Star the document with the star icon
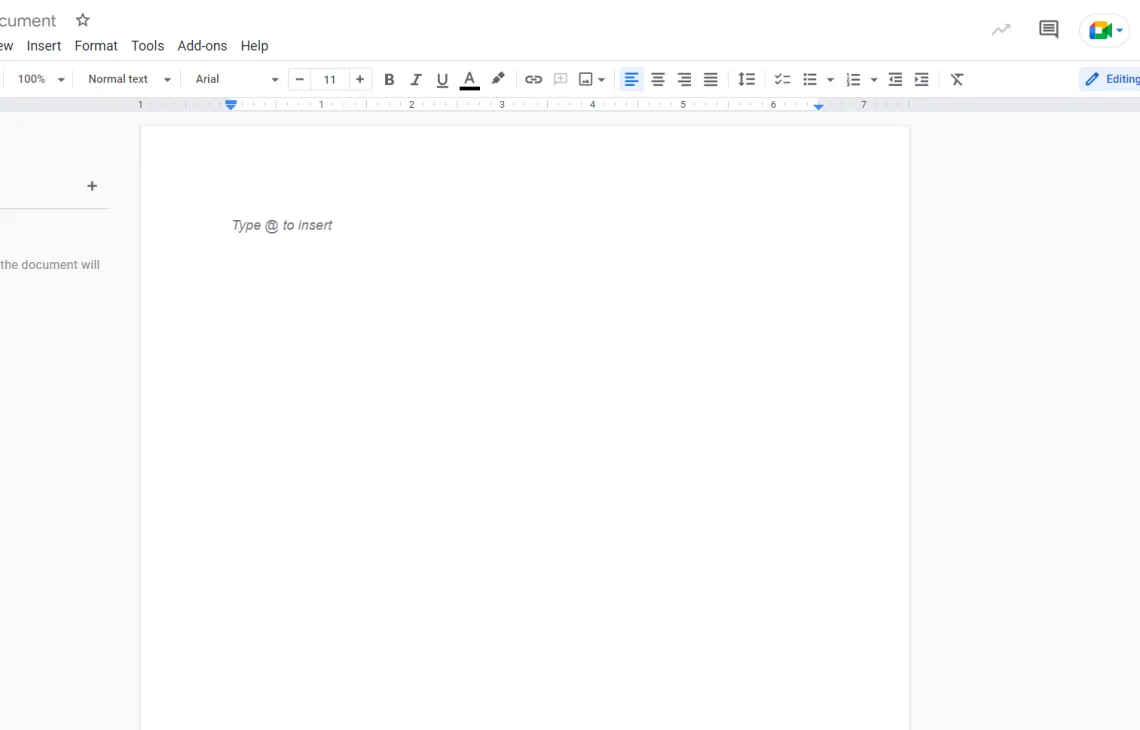Viewport: 1140px width, 730px height. (x=83, y=20)
